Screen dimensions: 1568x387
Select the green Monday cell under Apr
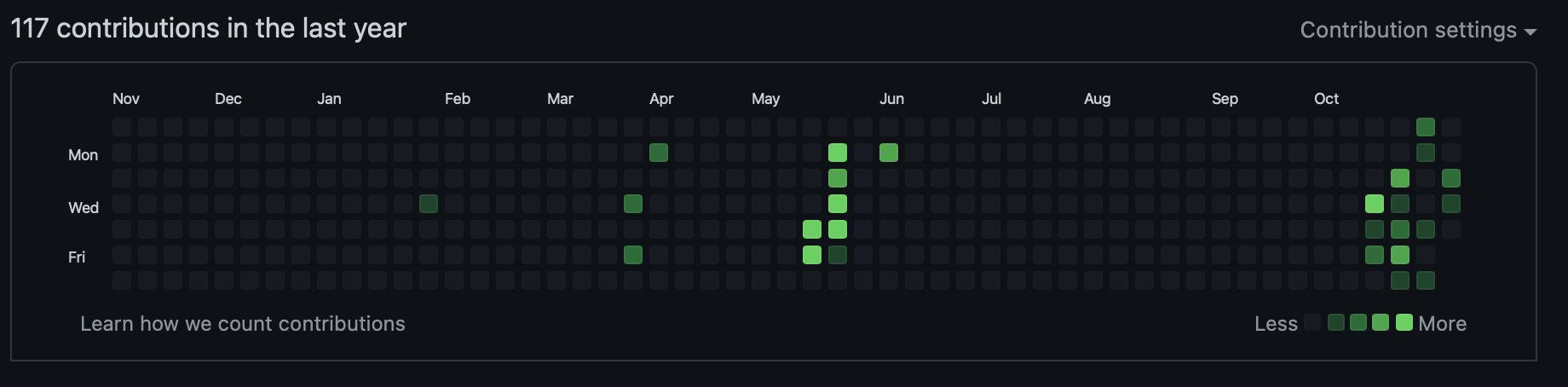click(659, 153)
